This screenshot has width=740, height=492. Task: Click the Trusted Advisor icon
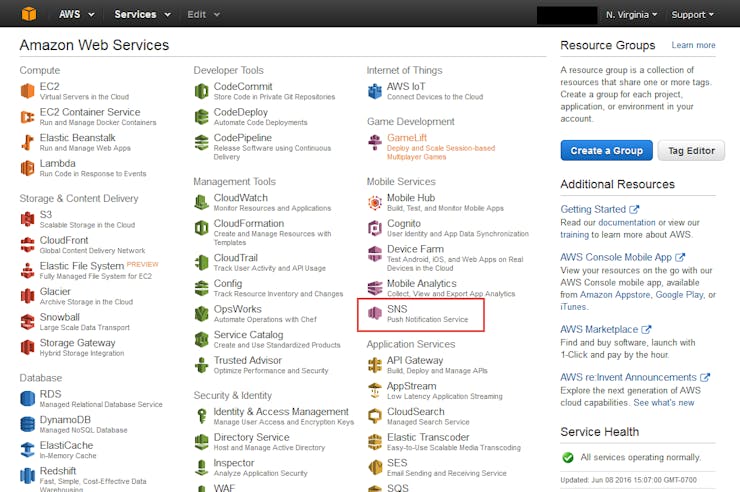[202, 364]
